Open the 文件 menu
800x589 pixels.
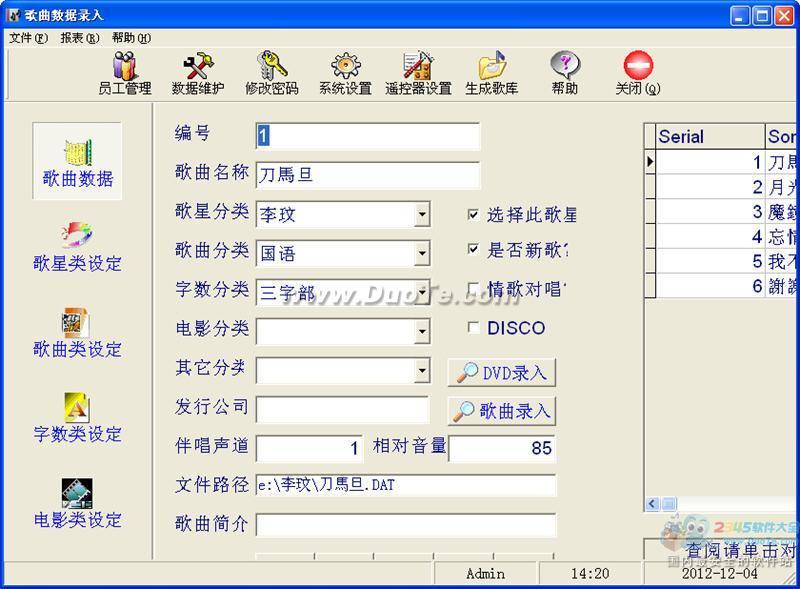tap(28, 38)
